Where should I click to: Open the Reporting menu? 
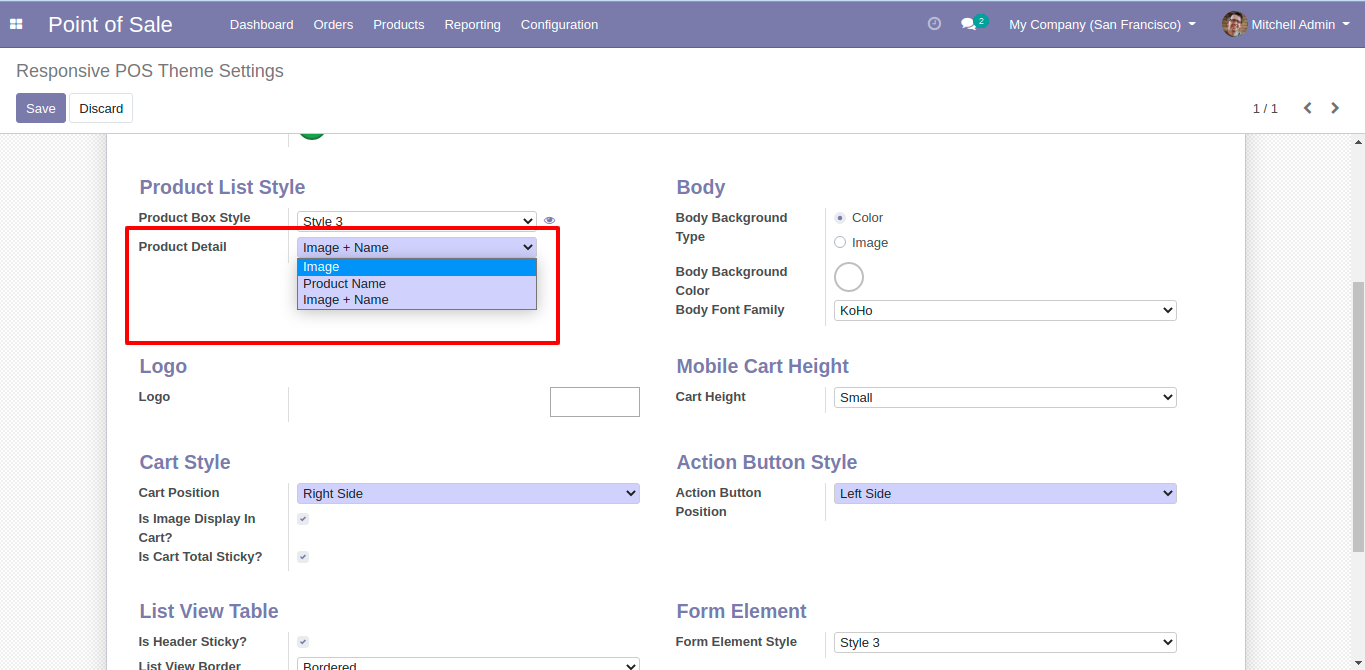click(472, 24)
